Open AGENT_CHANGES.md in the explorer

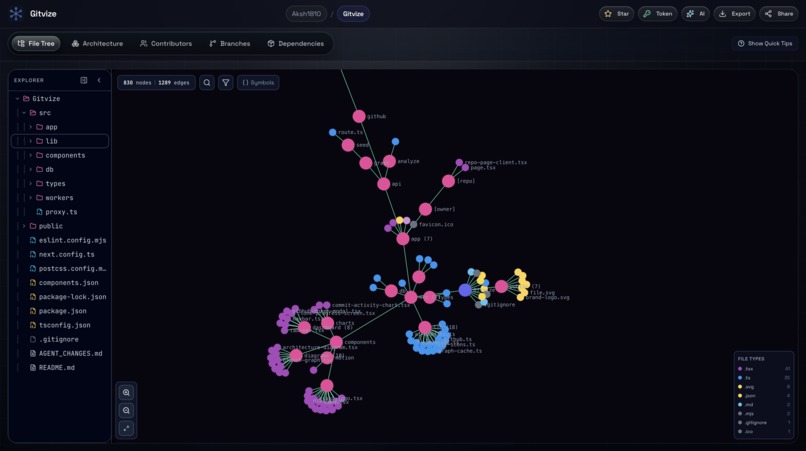60,353
